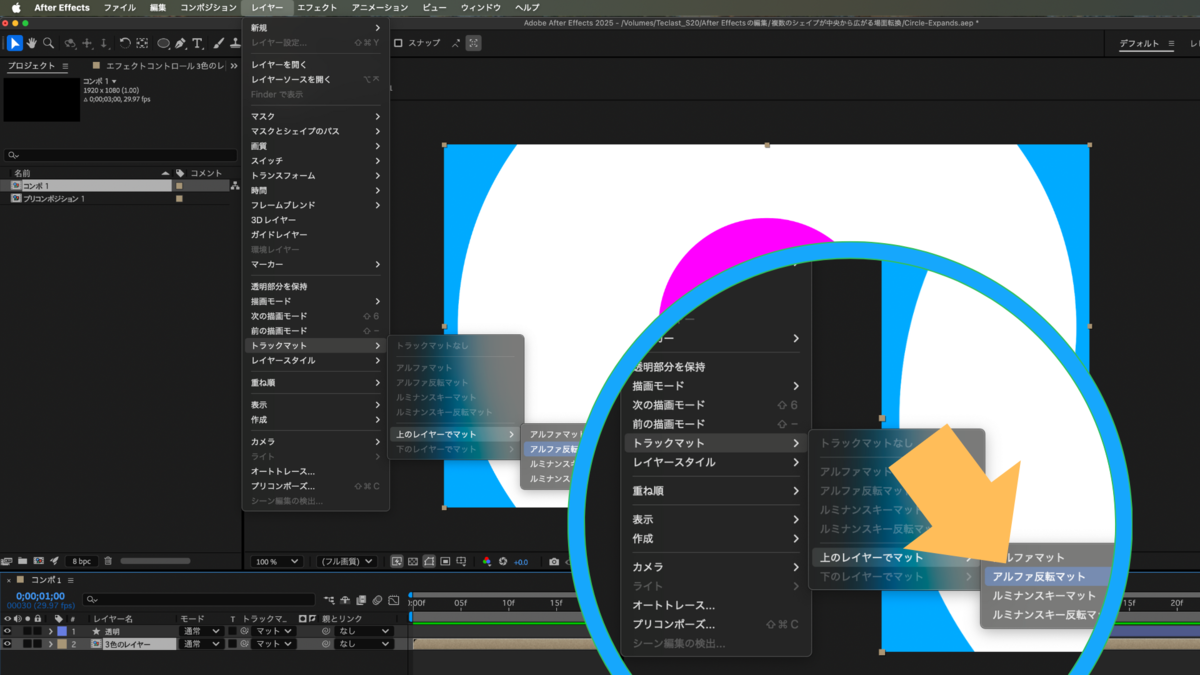The image size is (1200, 675).
Task: Click the composition mini-flowchart icon in timeline
Action: click(329, 600)
